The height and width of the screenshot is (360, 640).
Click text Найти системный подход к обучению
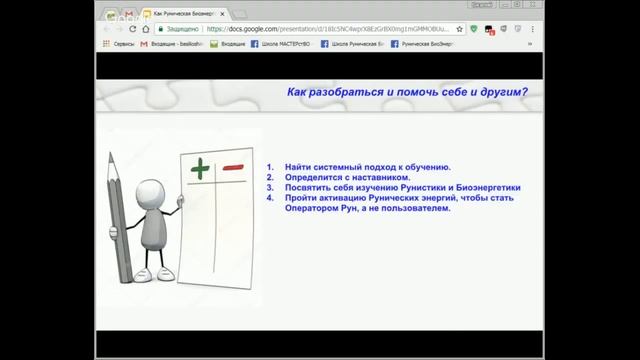click(368, 167)
